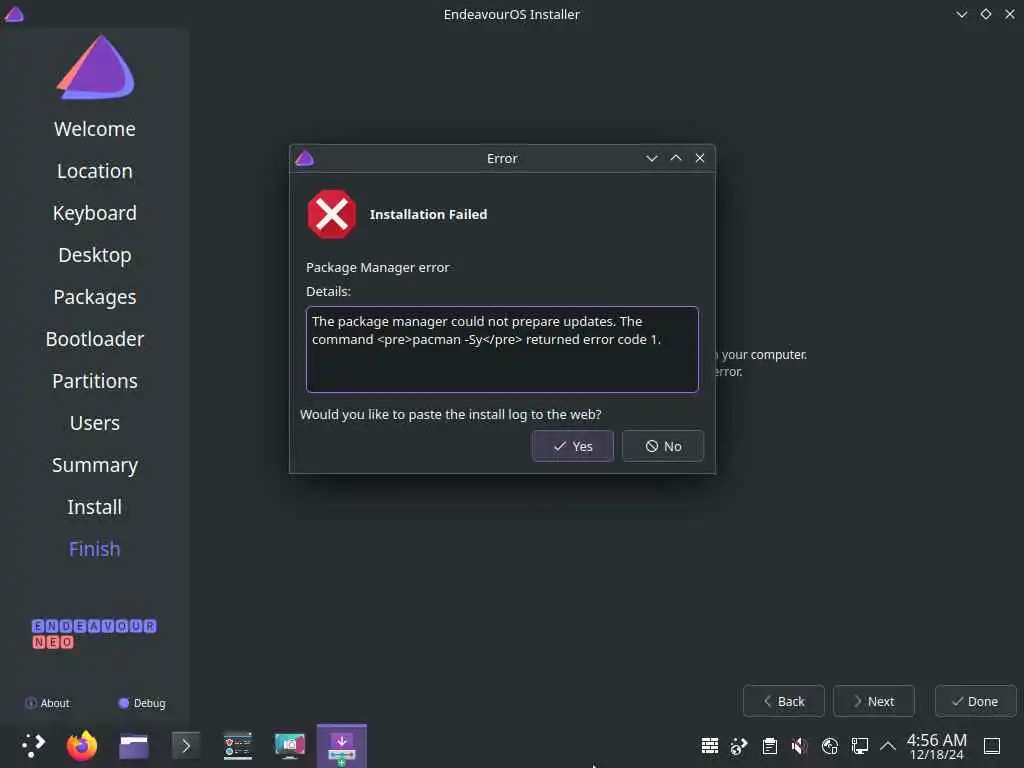The image size is (1024, 768).
Task: Click Yes to paste install log
Action: pos(573,446)
